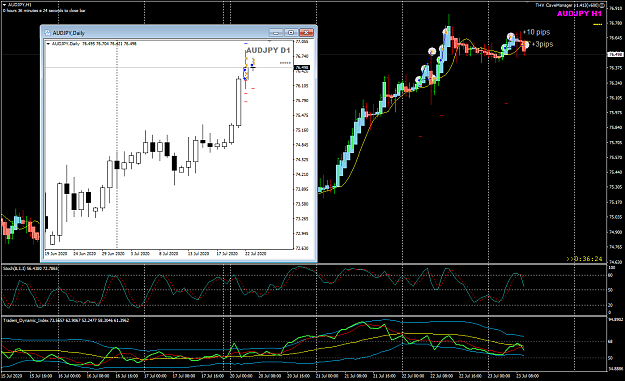Click the 19 Jun 2020 date label

click(x=56, y=253)
